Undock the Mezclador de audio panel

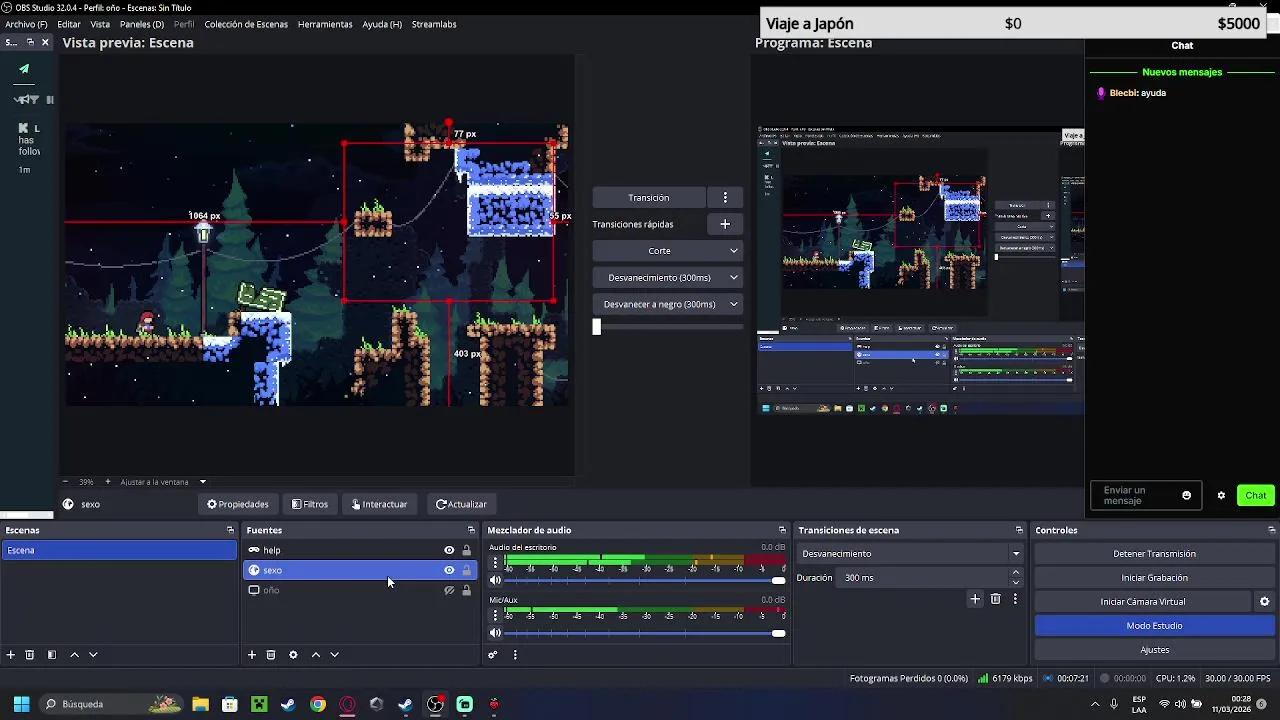(782, 530)
